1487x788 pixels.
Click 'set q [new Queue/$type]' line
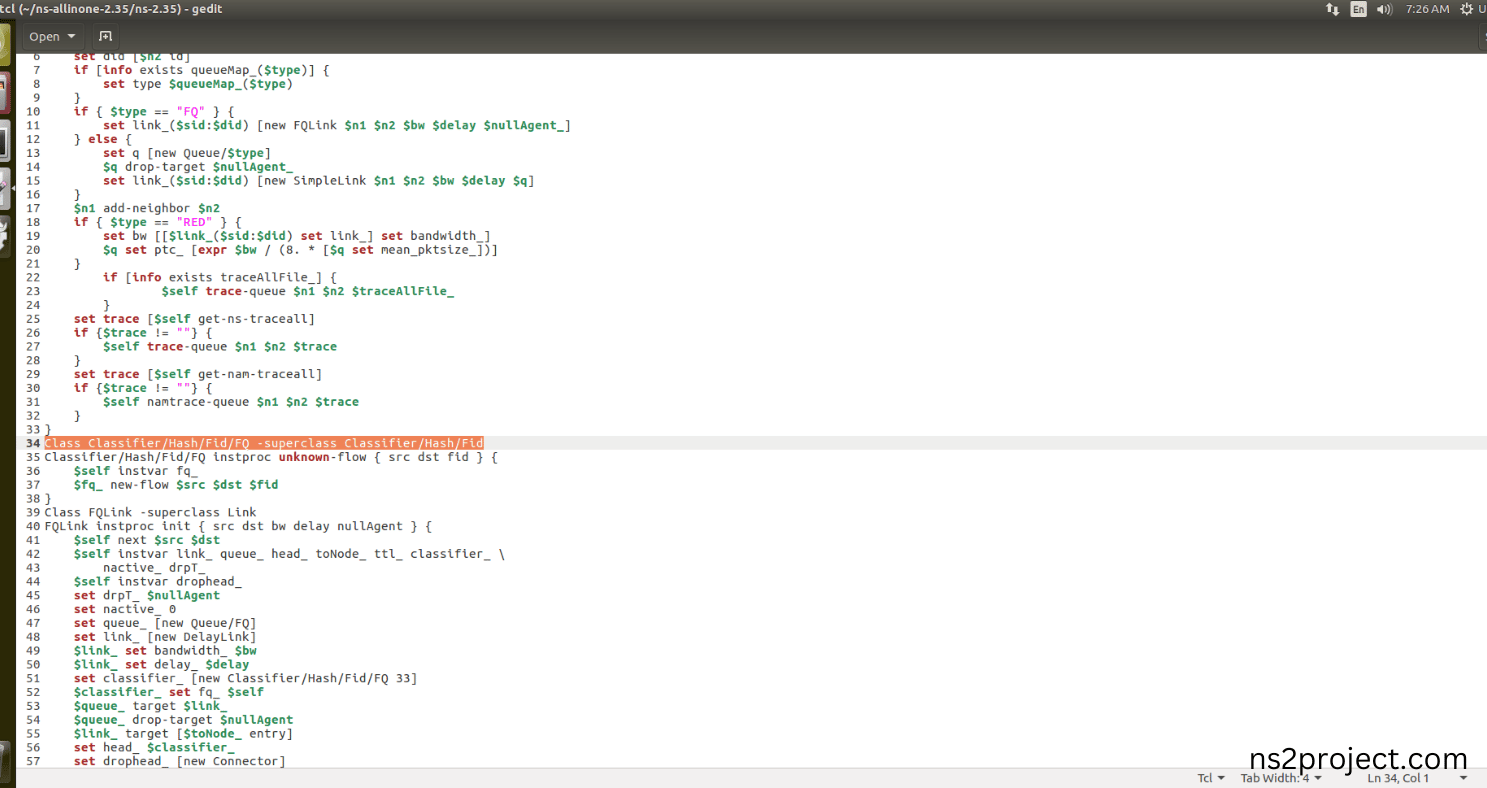(x=187, y=153)
